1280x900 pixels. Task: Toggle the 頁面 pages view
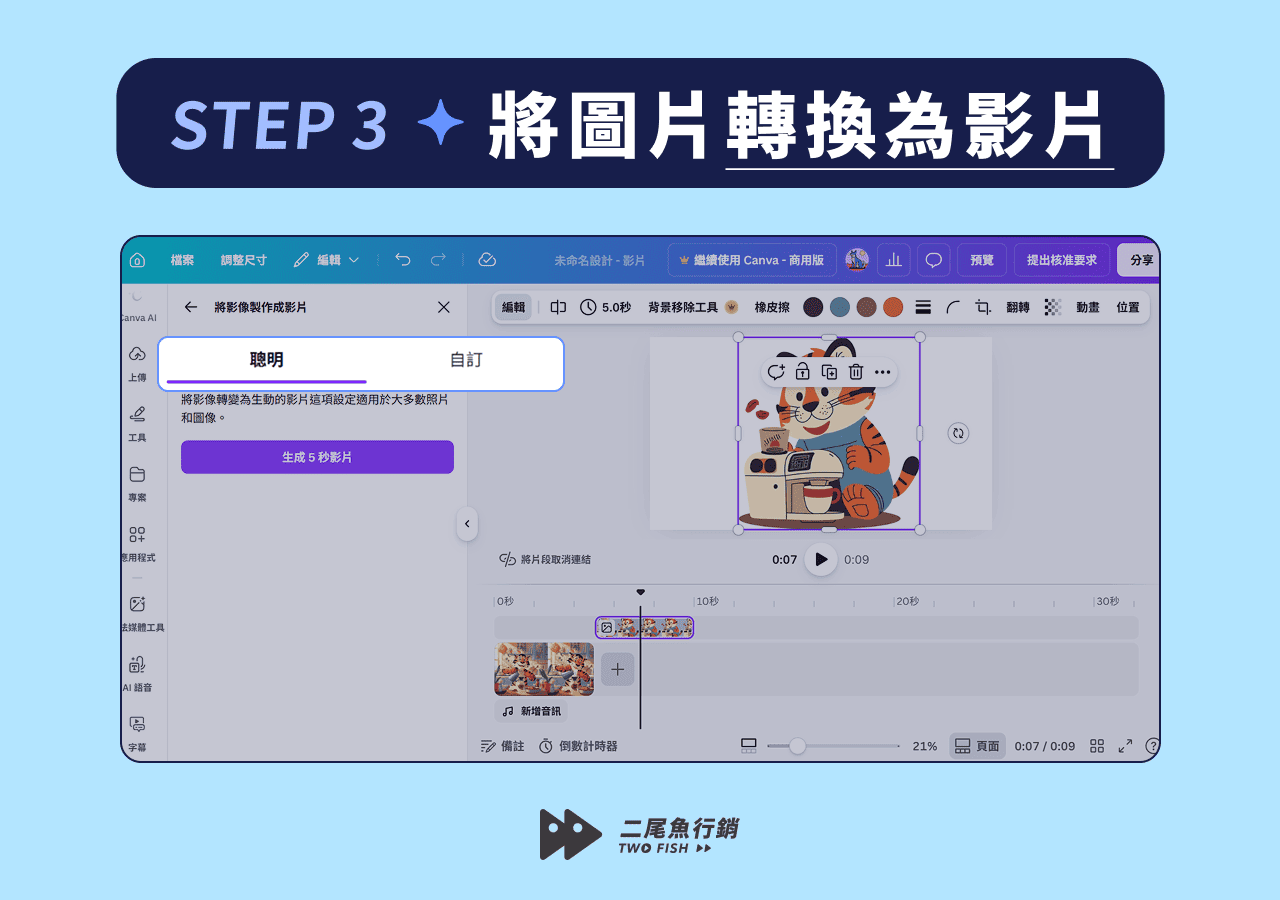point(977,746)
